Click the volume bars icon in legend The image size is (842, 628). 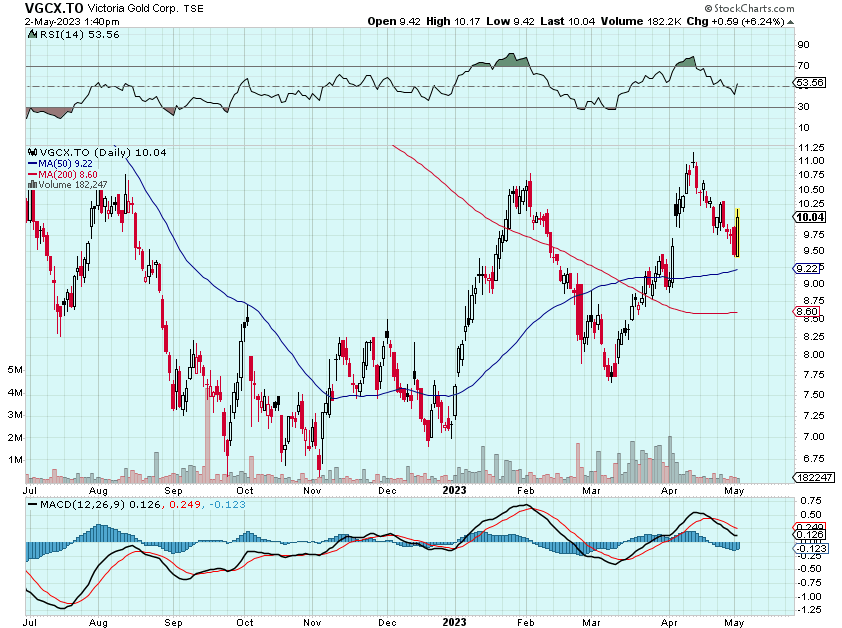pyautogui.click(x=32, y=185)
